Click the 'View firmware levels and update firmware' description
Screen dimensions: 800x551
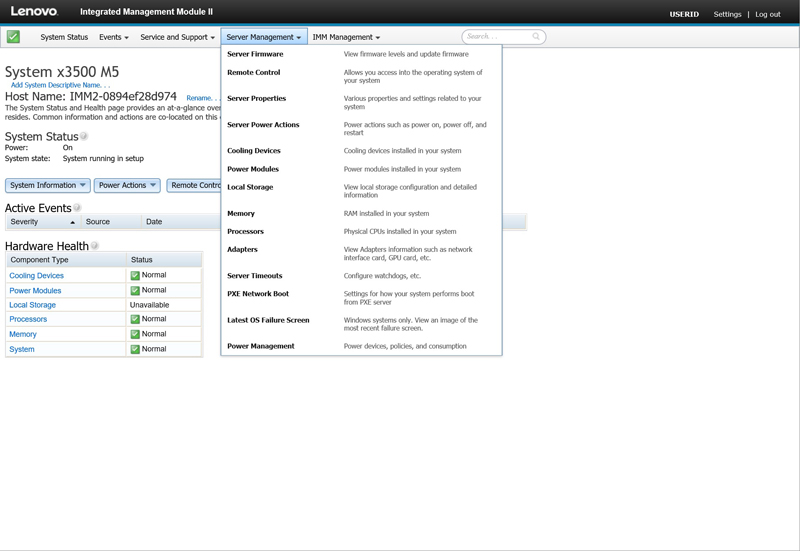(406, 54)
